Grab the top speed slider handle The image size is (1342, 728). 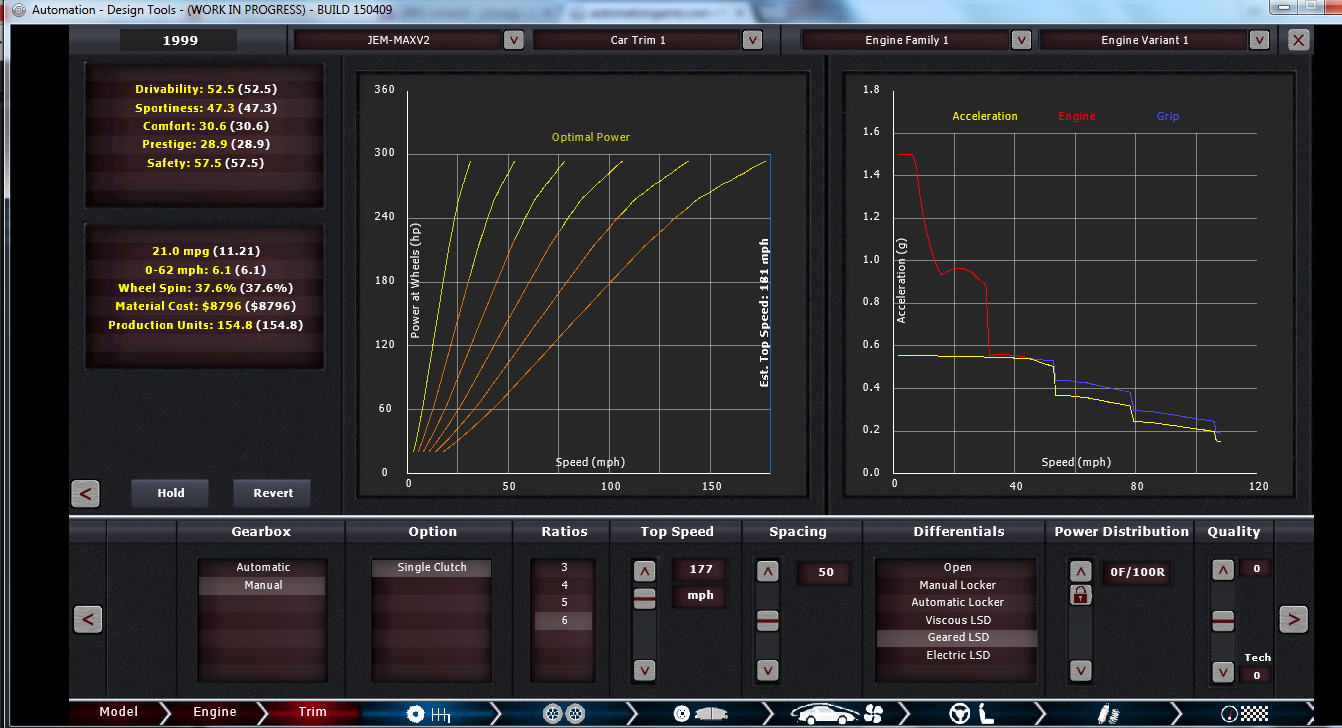pos(645,598)
